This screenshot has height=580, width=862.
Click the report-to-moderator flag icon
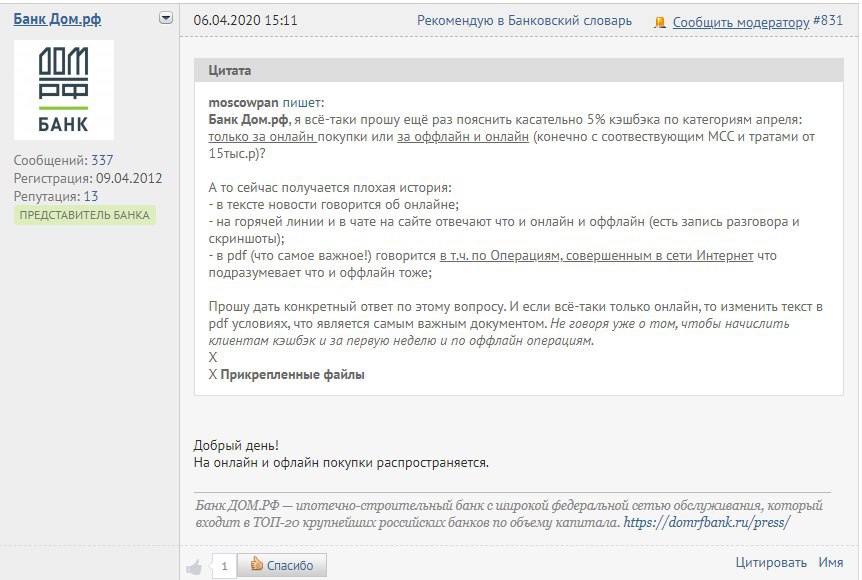[660, 23]
